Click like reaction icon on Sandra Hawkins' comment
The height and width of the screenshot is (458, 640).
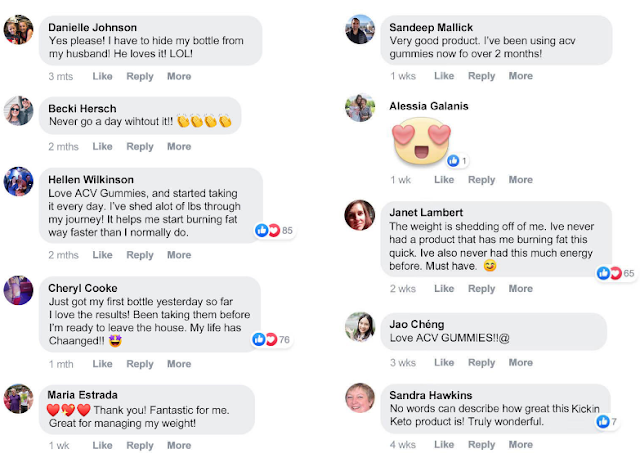603,422
